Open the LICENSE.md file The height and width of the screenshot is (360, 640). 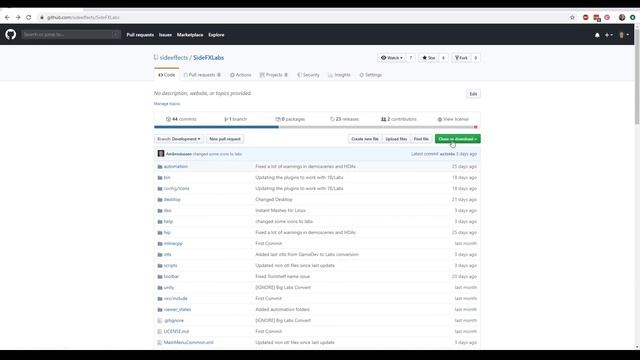pos(176,332)
